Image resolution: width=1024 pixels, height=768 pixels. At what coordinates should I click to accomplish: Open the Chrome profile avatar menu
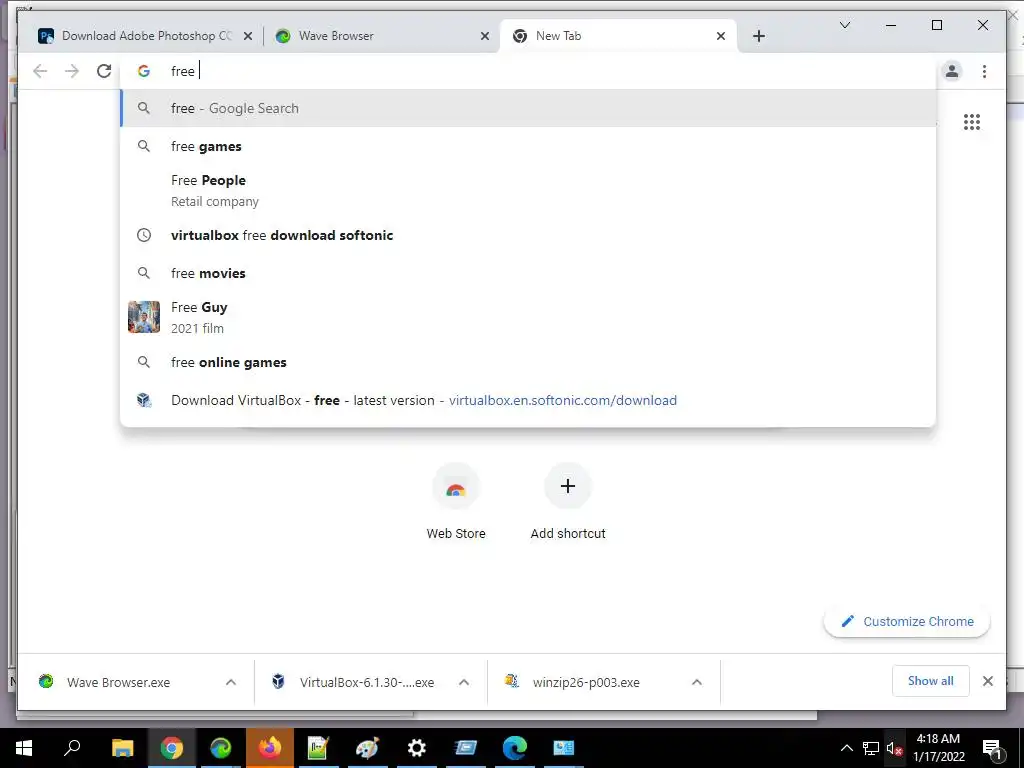[x=952, y=71]
